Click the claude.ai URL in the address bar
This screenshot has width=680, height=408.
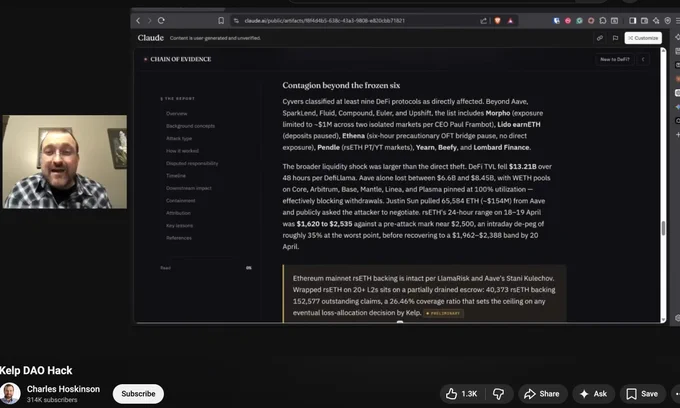[x=324, y=20]
